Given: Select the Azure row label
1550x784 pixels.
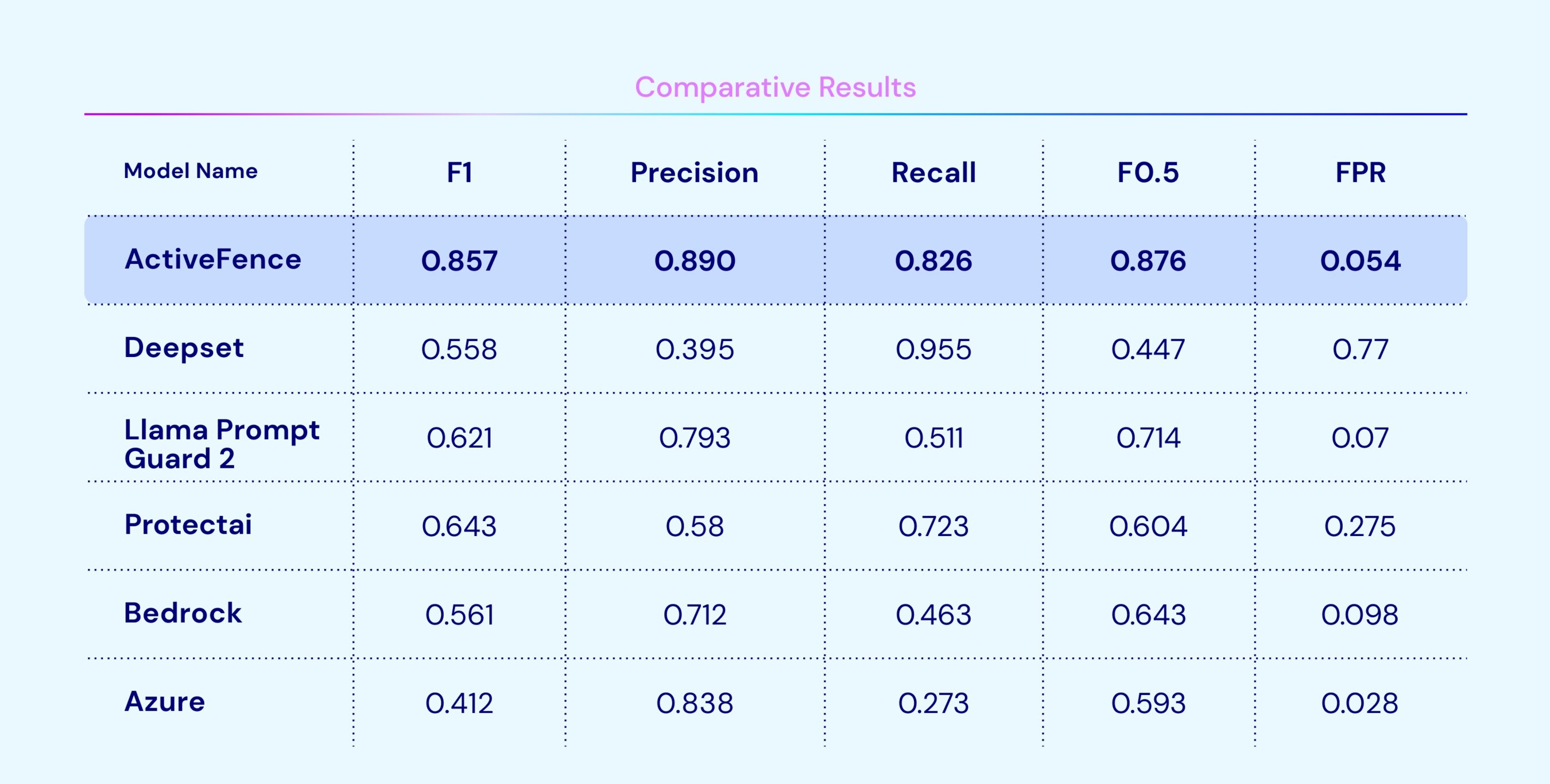Looking at the screenshot, I should [165, 701].
